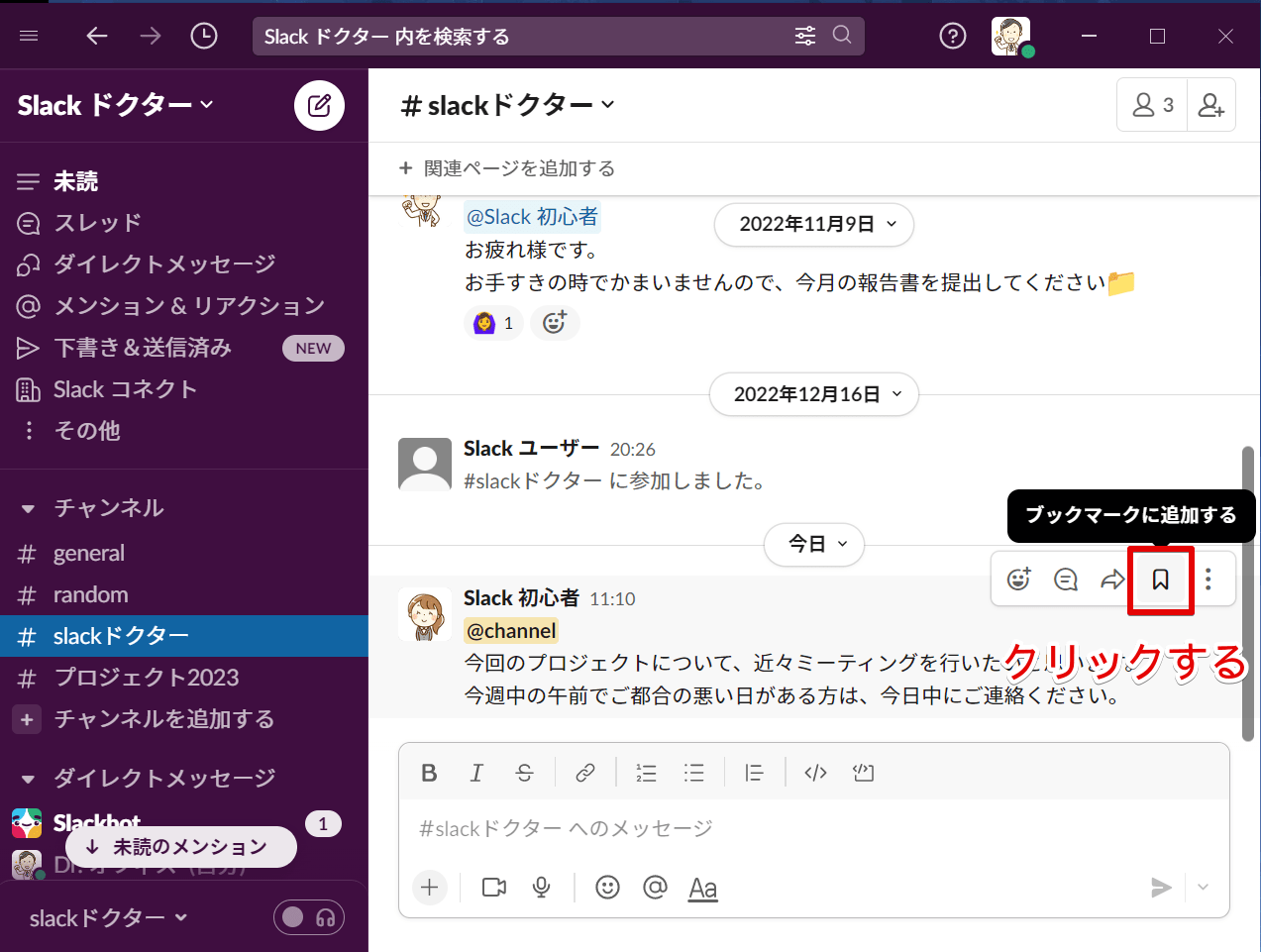This screenshot has width=1261, height=952.
Task: Collapse the チャンネル section in the sidebar
Action: pyautogui.click(x=26, y=507)
